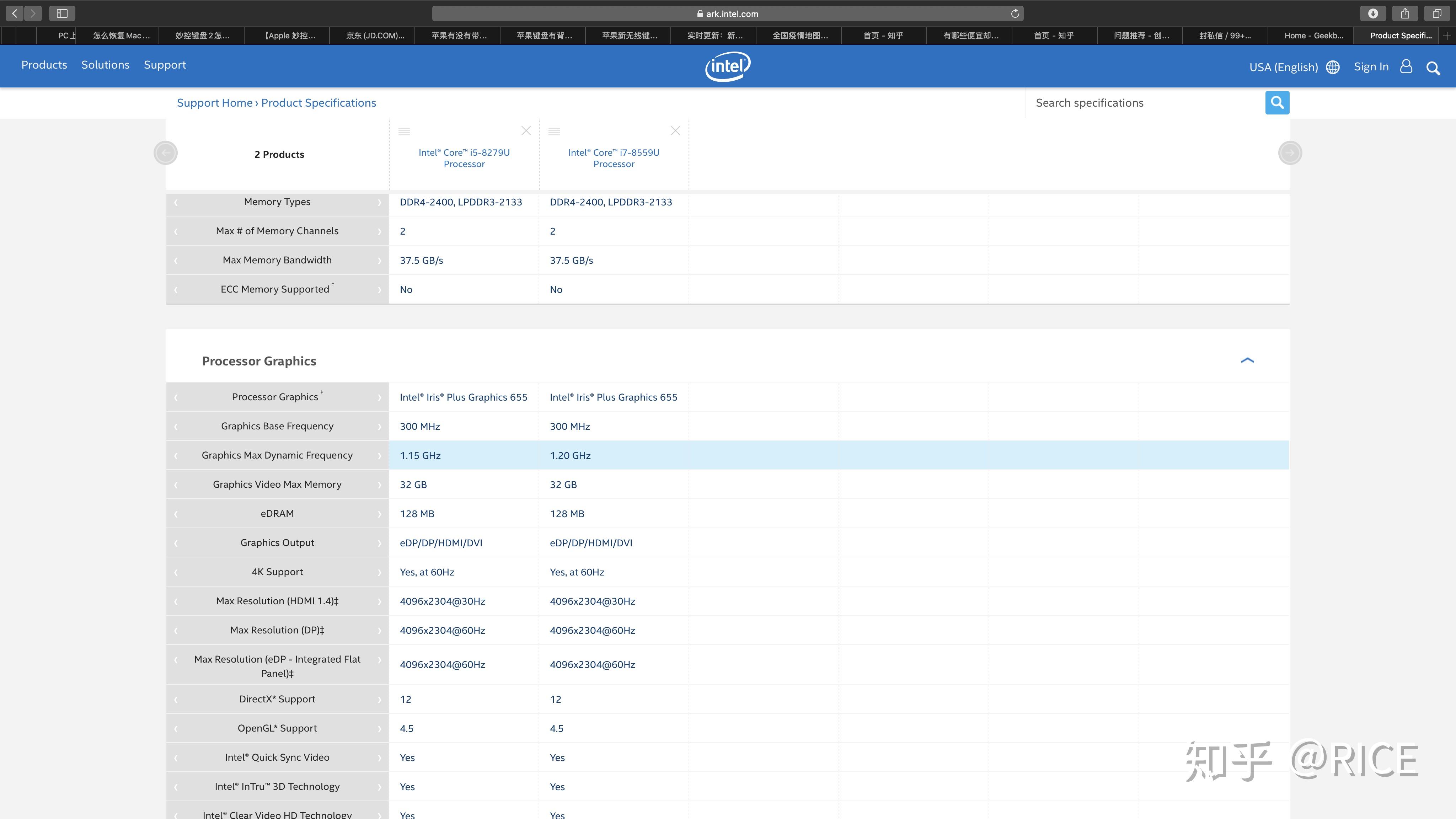Screen dimensions: 1456x819
Task: Collapse the Processor Graphics section
Action: click(1247, 360)
